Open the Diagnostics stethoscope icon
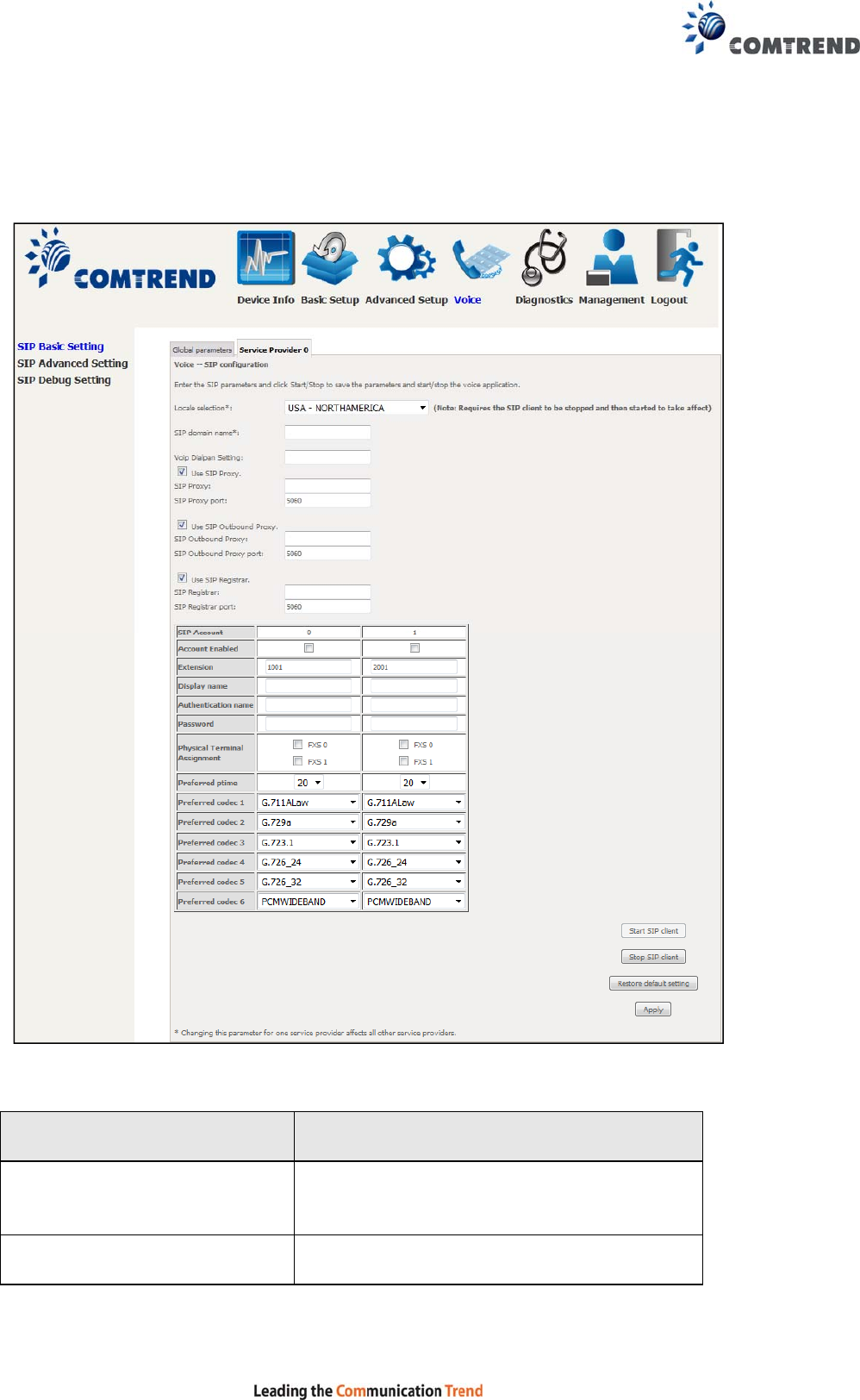Viewport: 860px width, 1400px height. 545,258
